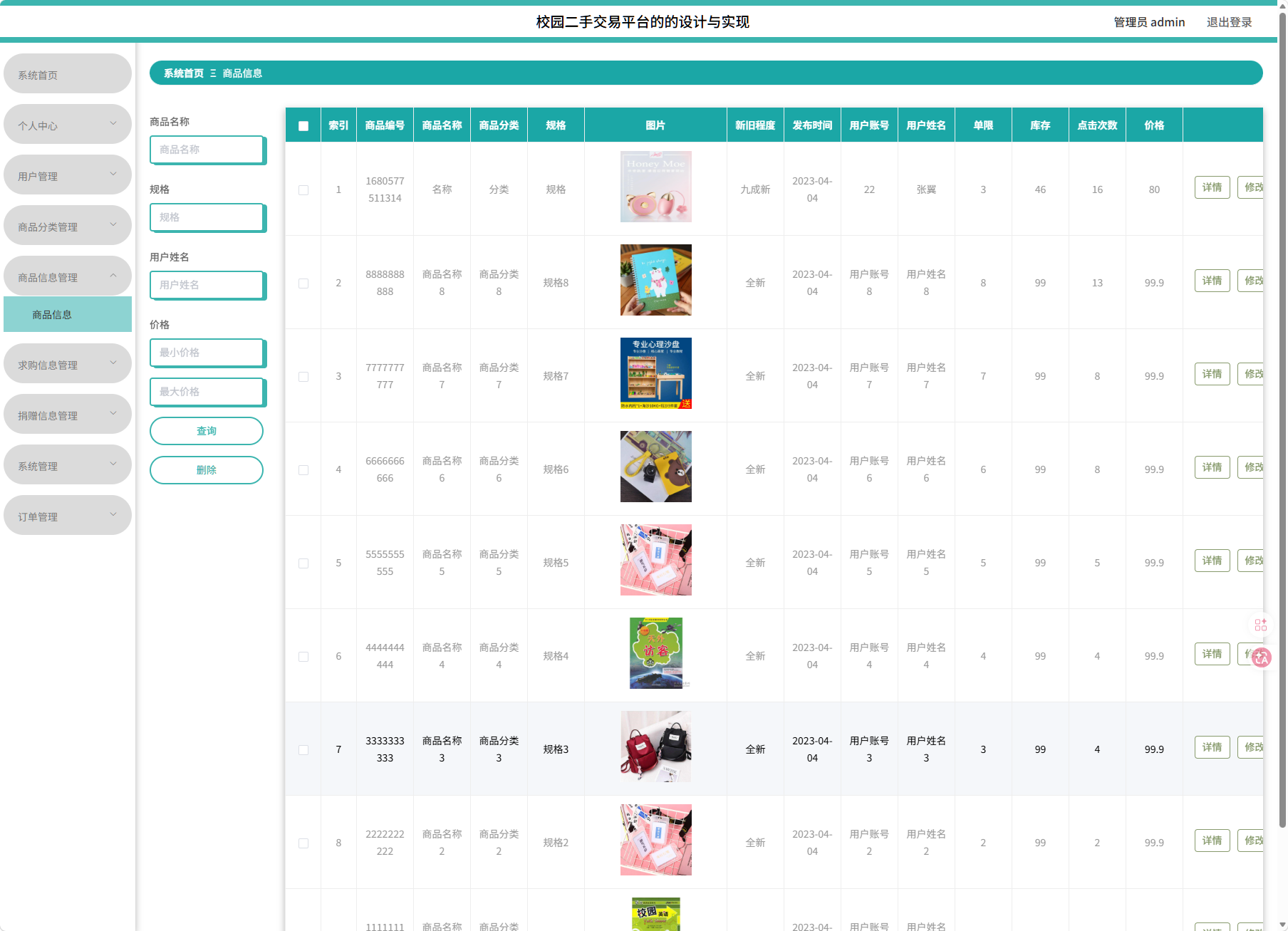Open 详情 for product 1680577511314
The height and width of the screenshot is (931, 1288).
[1212, 187]
